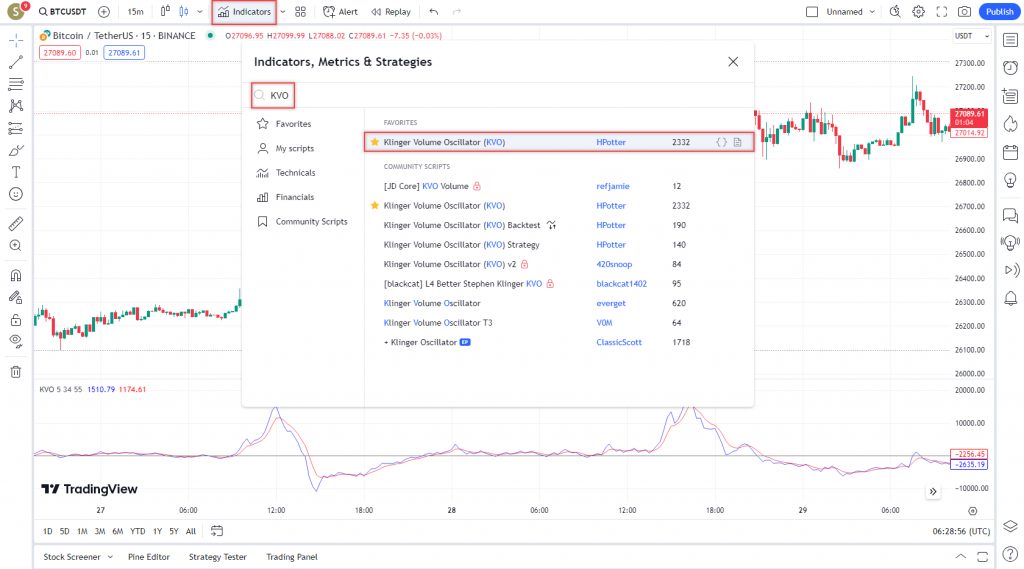Expand the chart style dropdown arrow
Screen dimensions: 1024x569
point(200,12)
